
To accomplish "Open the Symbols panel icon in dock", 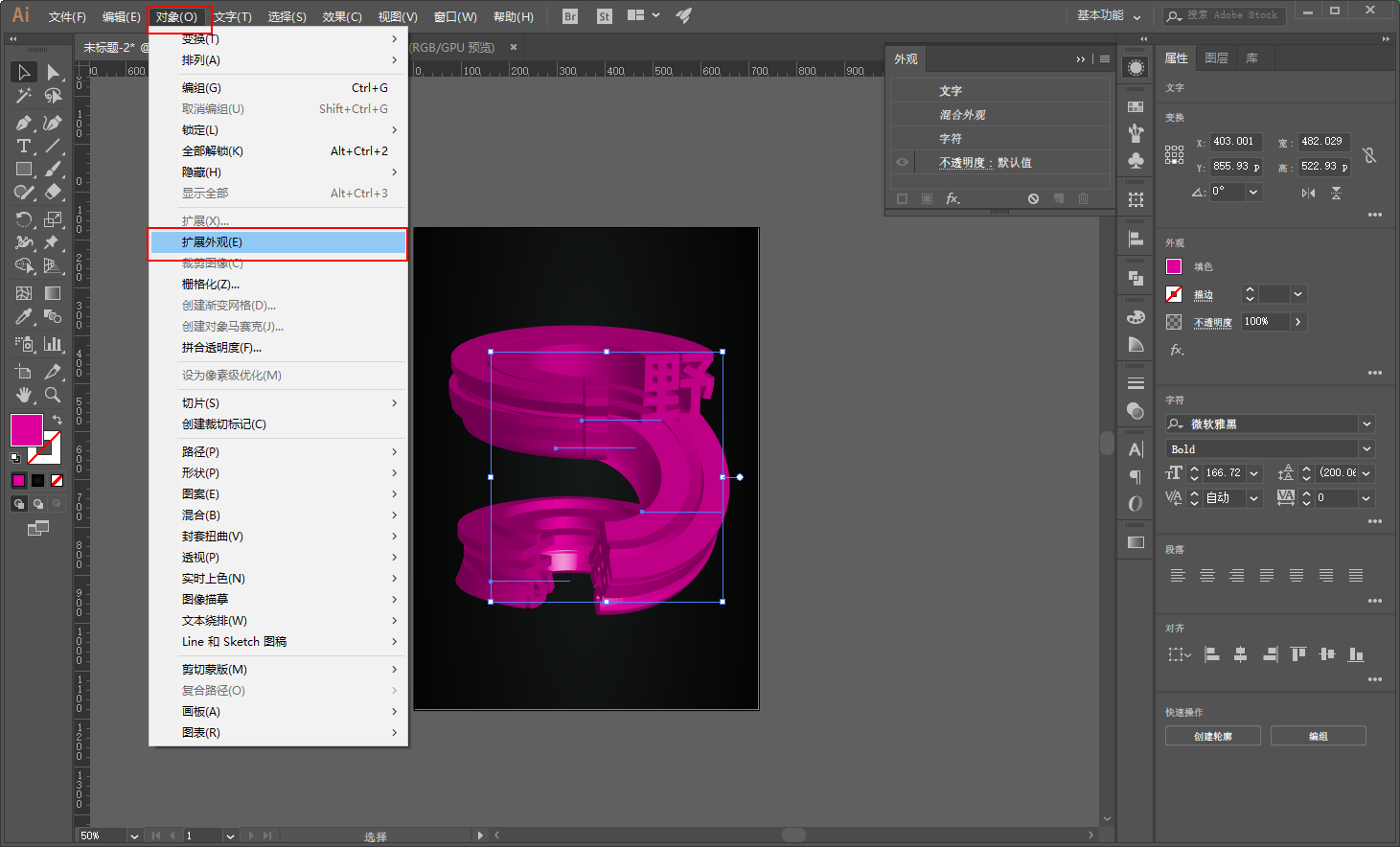I will point(1136,160).
